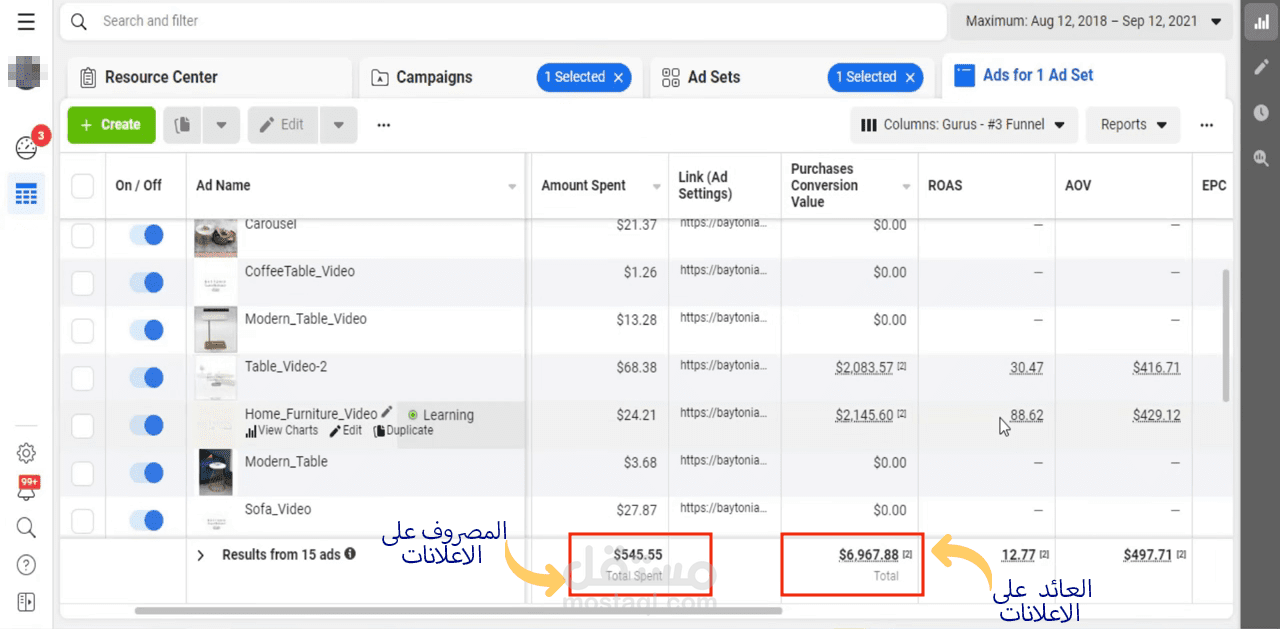Open the performance charts panel on right sidebar
Screen dimensions: 1280x629
pos(1260,21)
